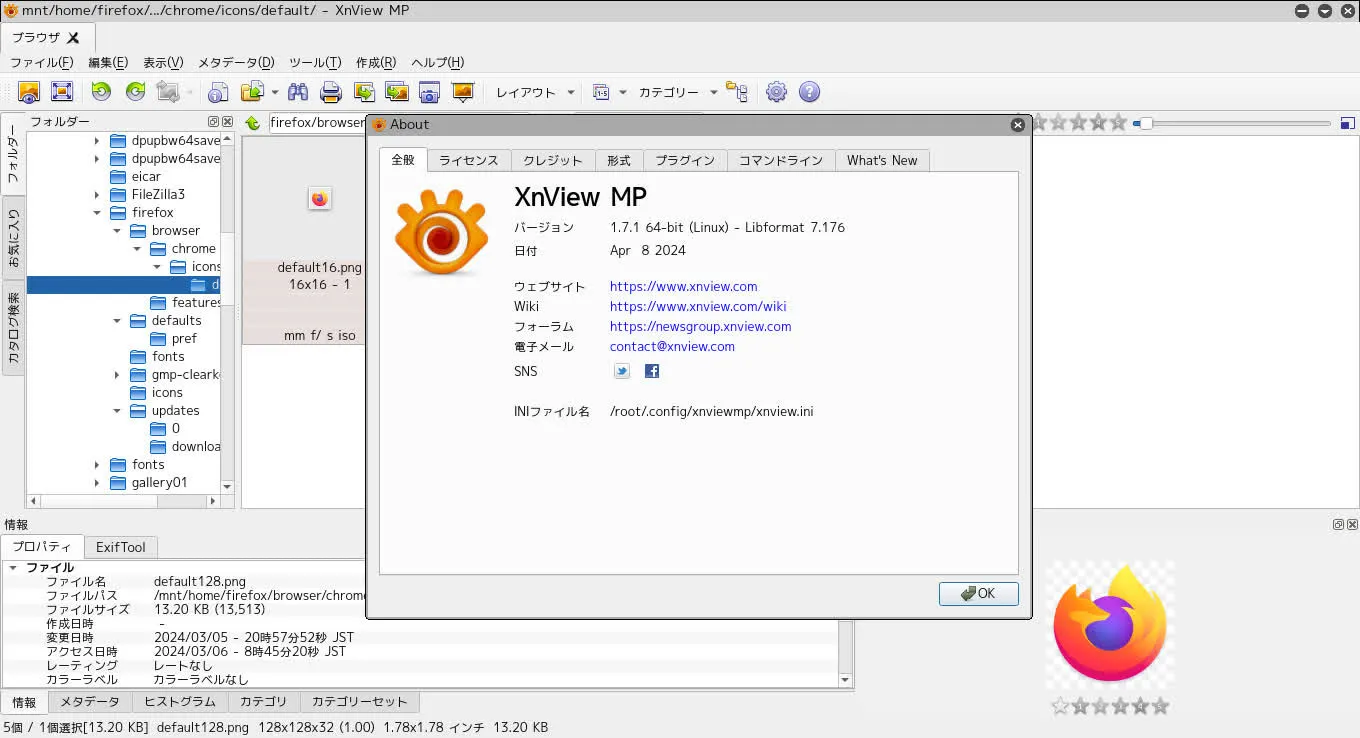Click the rotate left toolbar icon

pos(101,92)
